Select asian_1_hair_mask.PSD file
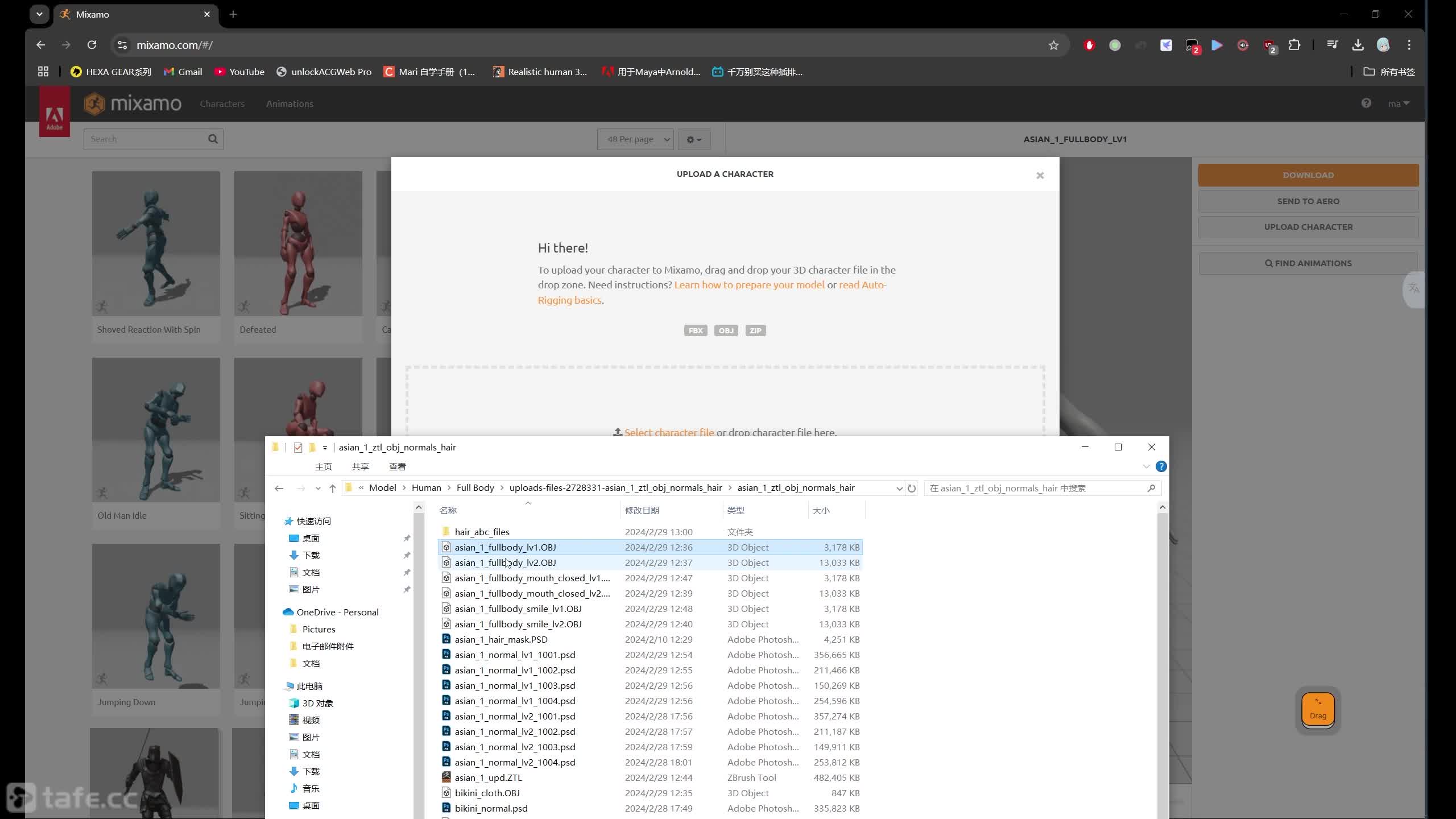Viewport: 1456px width, 819px height. point(651,639)
